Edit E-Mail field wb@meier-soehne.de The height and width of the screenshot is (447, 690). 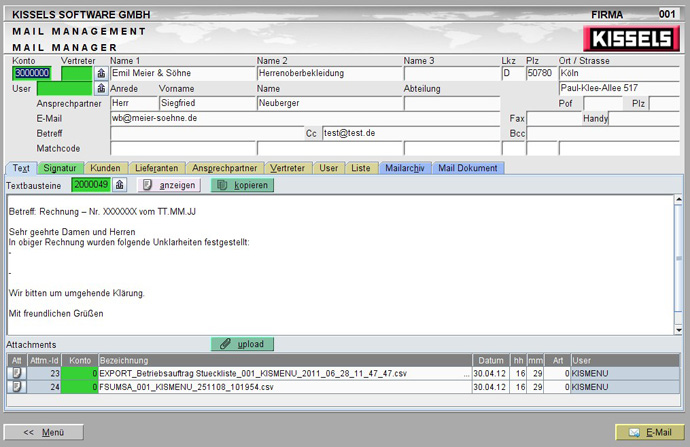(305, 118)
